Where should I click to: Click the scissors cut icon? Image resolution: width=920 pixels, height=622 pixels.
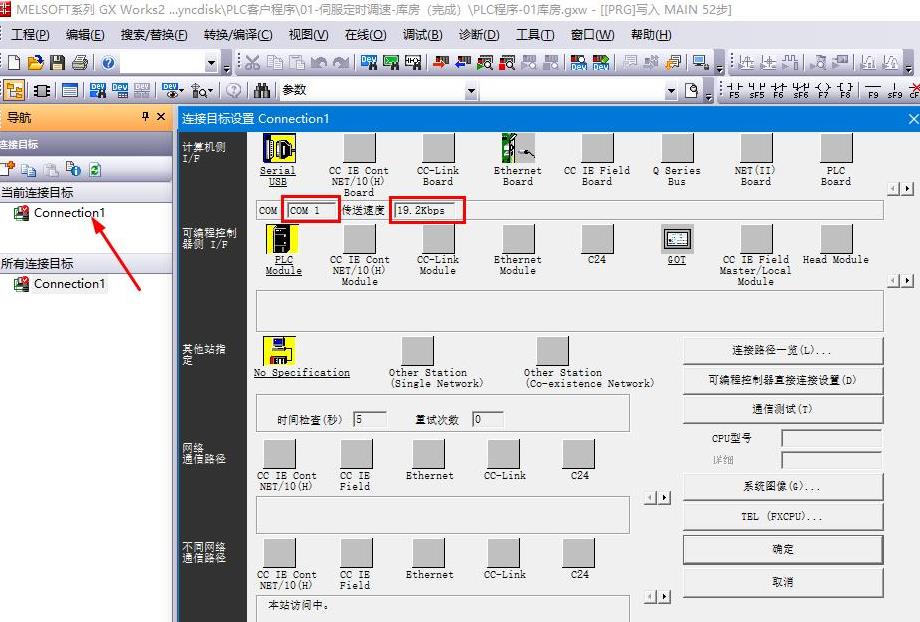tap(252, 62)
